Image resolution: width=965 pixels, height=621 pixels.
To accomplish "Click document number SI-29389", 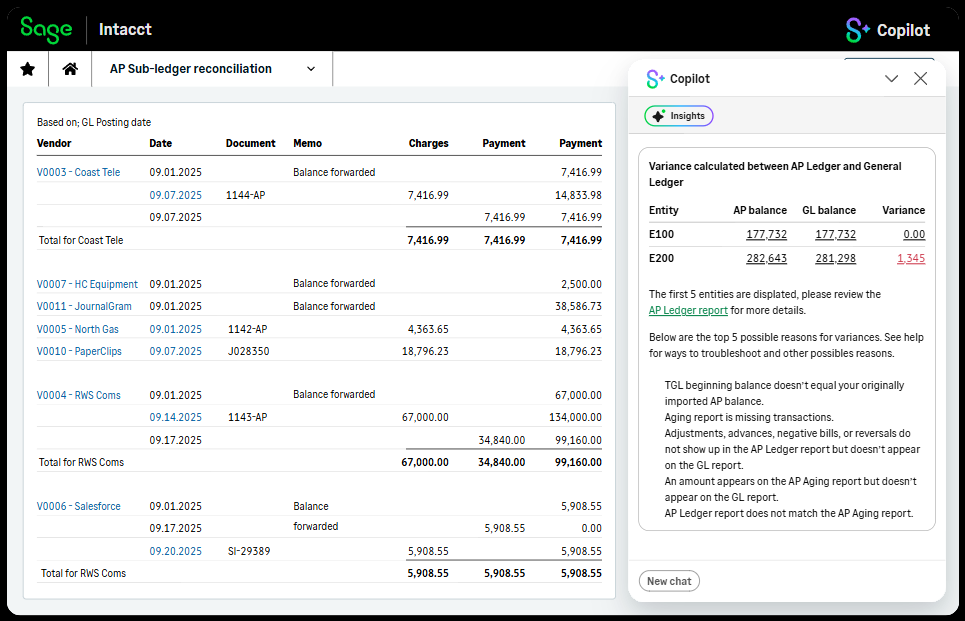I will point(249,551).
